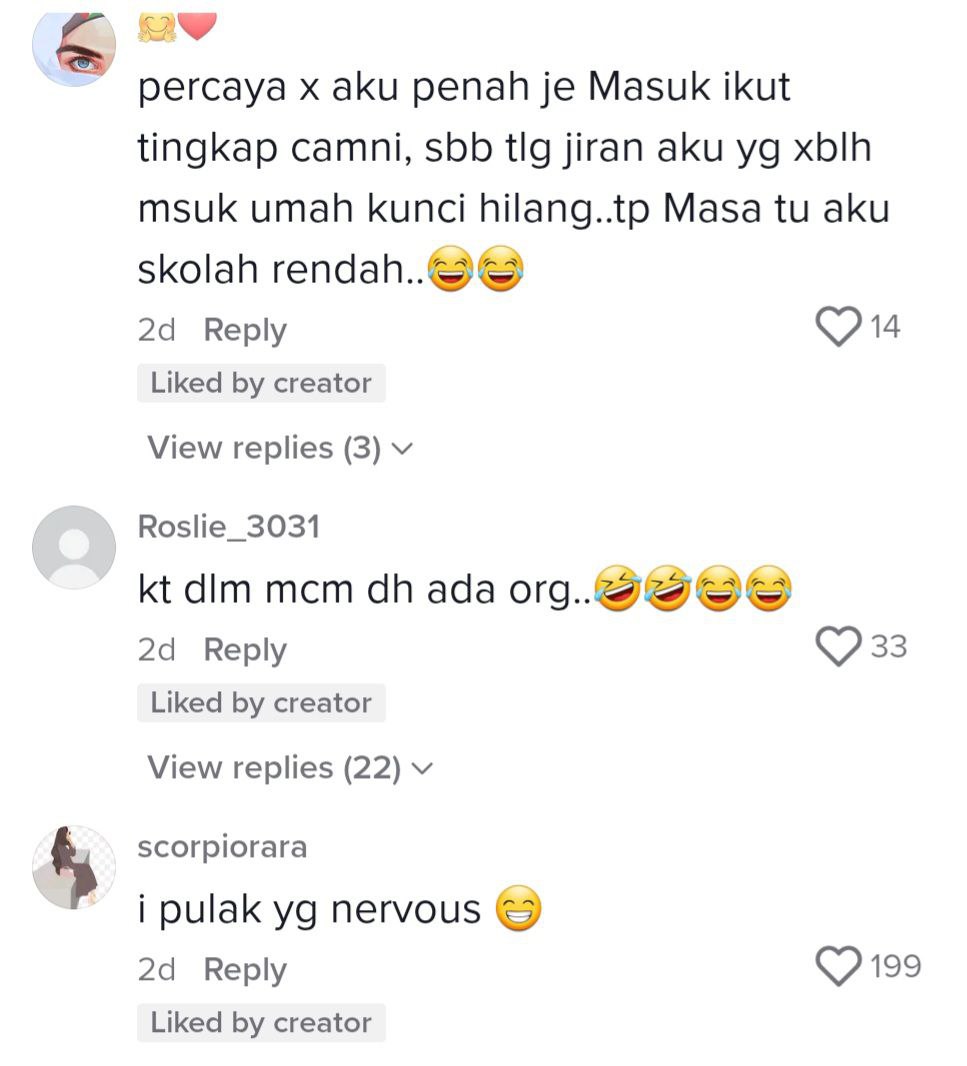
Task: Tap the like count 33
Action: tap(889, 647)
